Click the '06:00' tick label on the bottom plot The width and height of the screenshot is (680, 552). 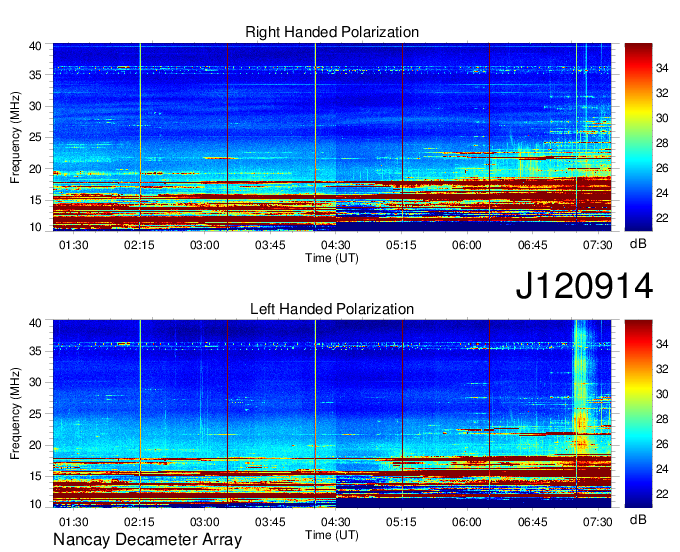click(467, 522)
